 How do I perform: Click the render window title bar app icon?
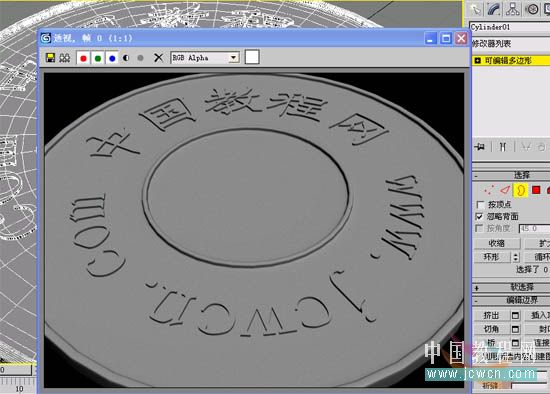[46, 38]
